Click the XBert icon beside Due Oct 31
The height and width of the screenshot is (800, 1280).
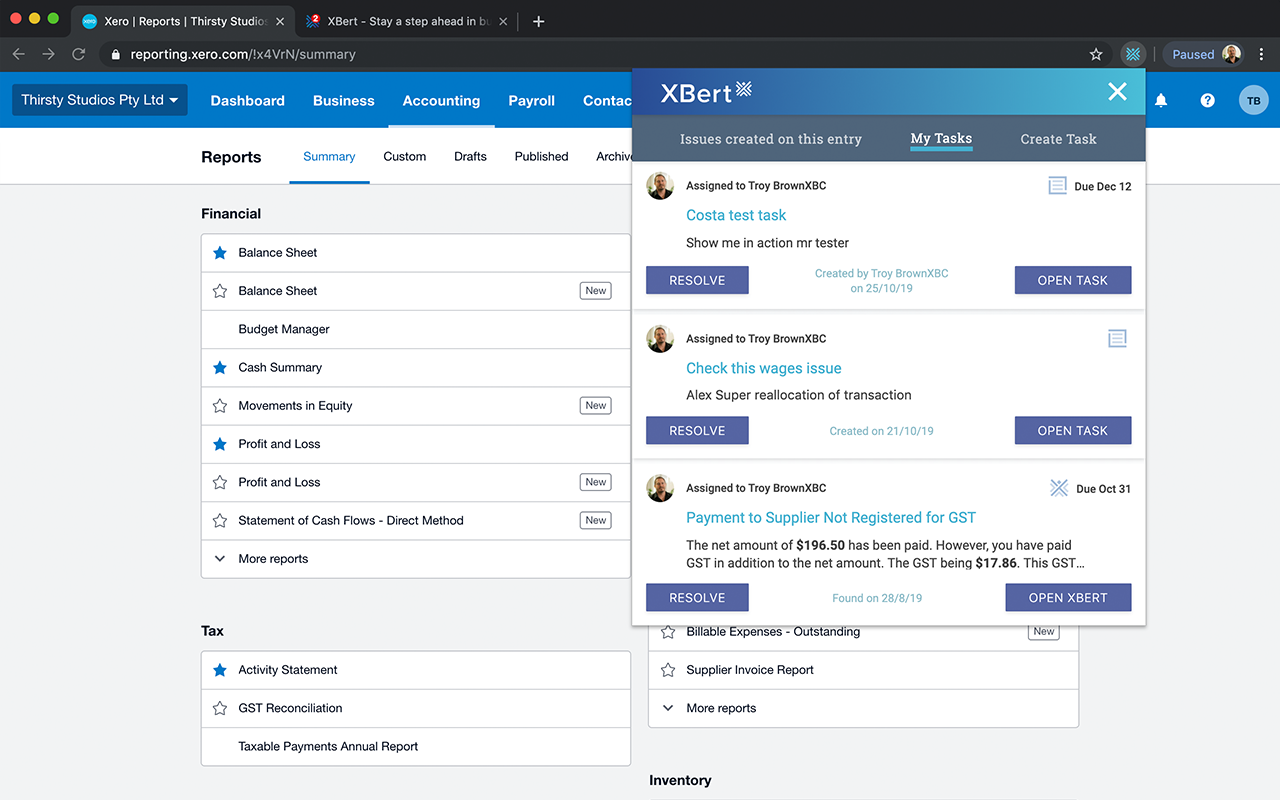coord(1059,488)
